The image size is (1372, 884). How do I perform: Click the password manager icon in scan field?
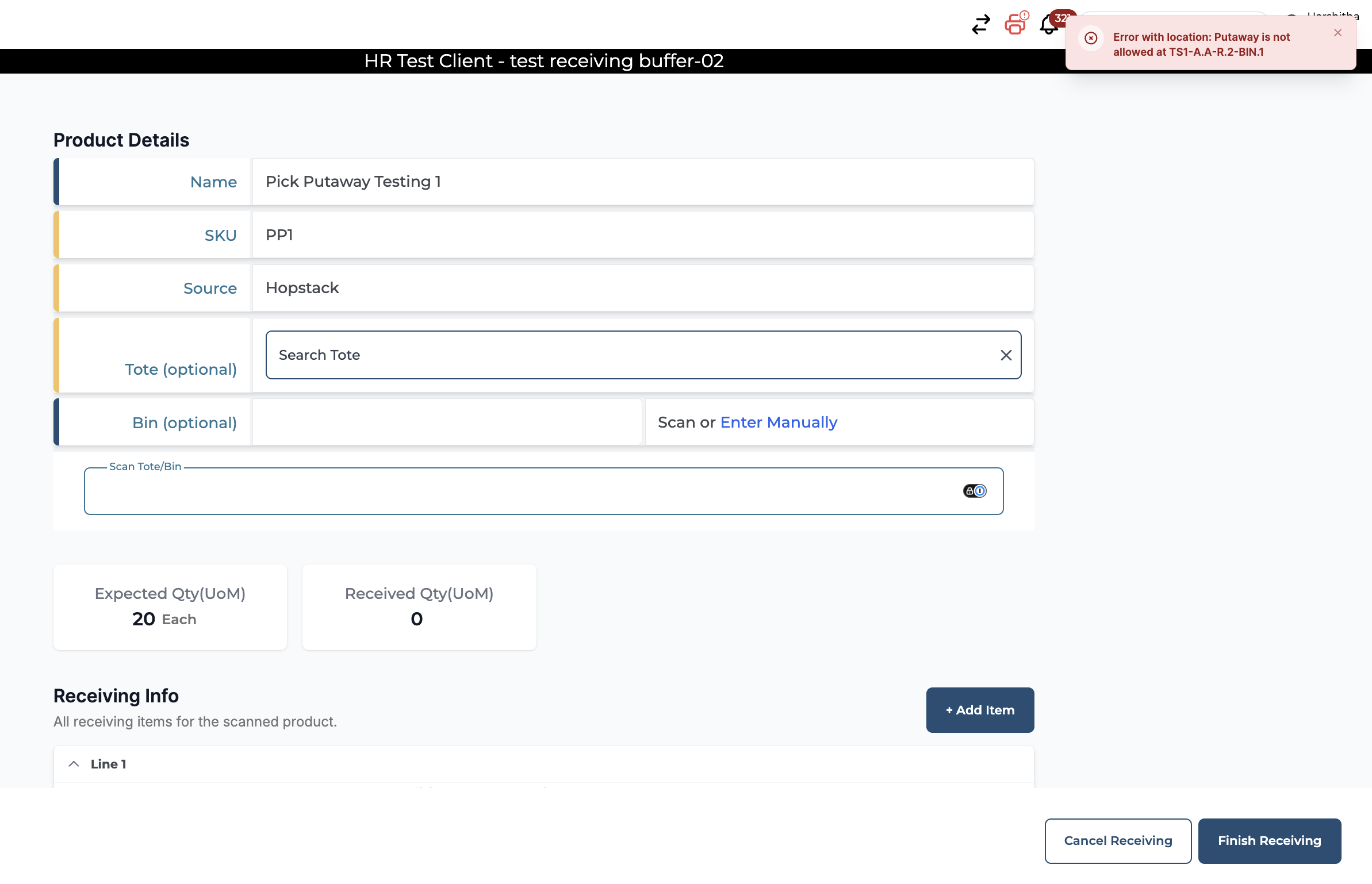tap(975, 491)
